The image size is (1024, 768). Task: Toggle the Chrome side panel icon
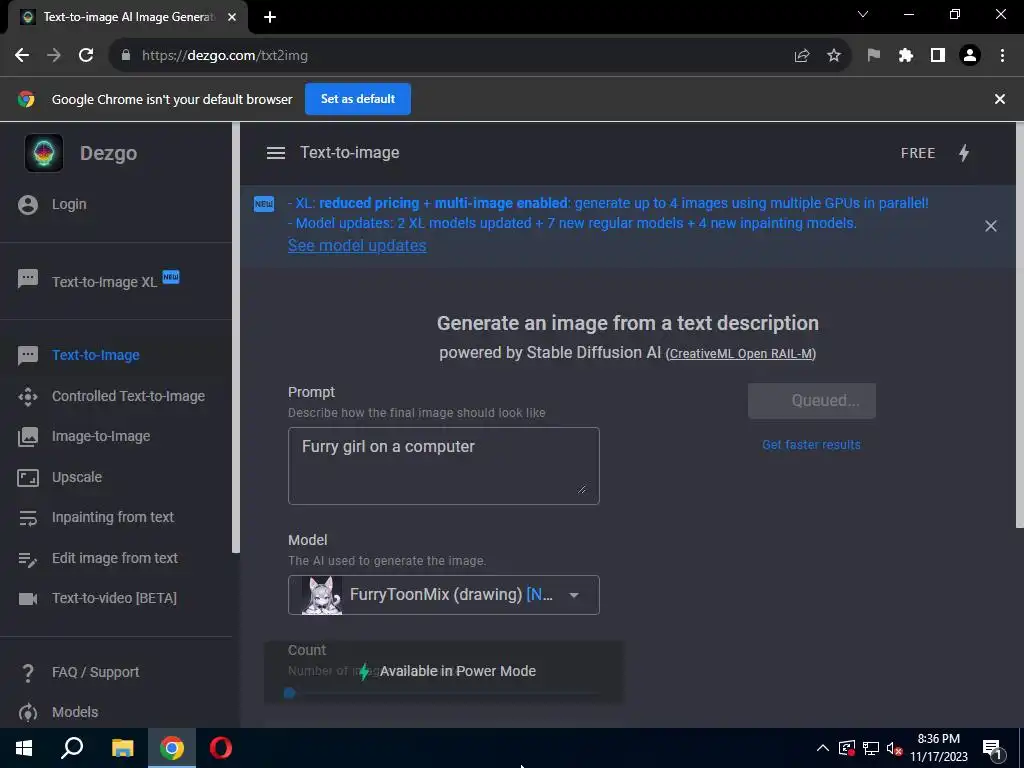pyautogui.click(x=938, y=56)
